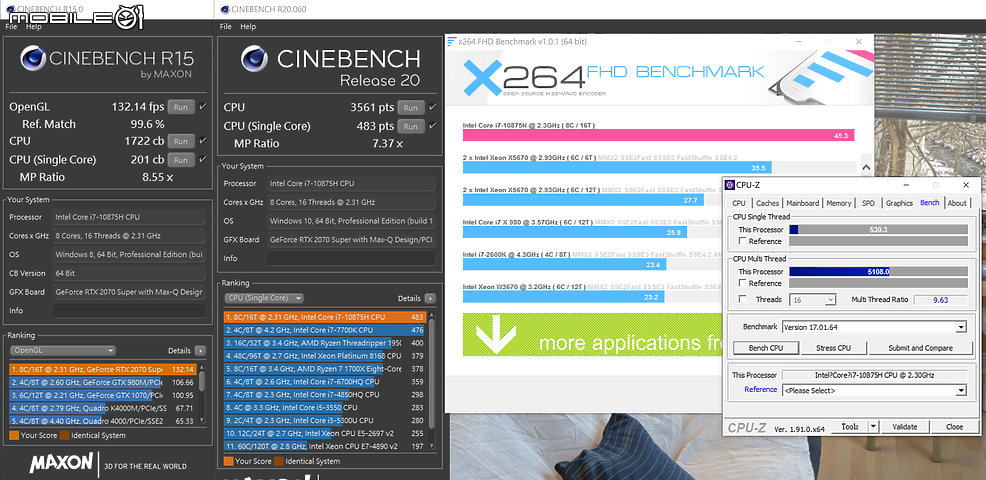Open the OpenGL ranking dropdown in Cinebench R15

[63, 350]
